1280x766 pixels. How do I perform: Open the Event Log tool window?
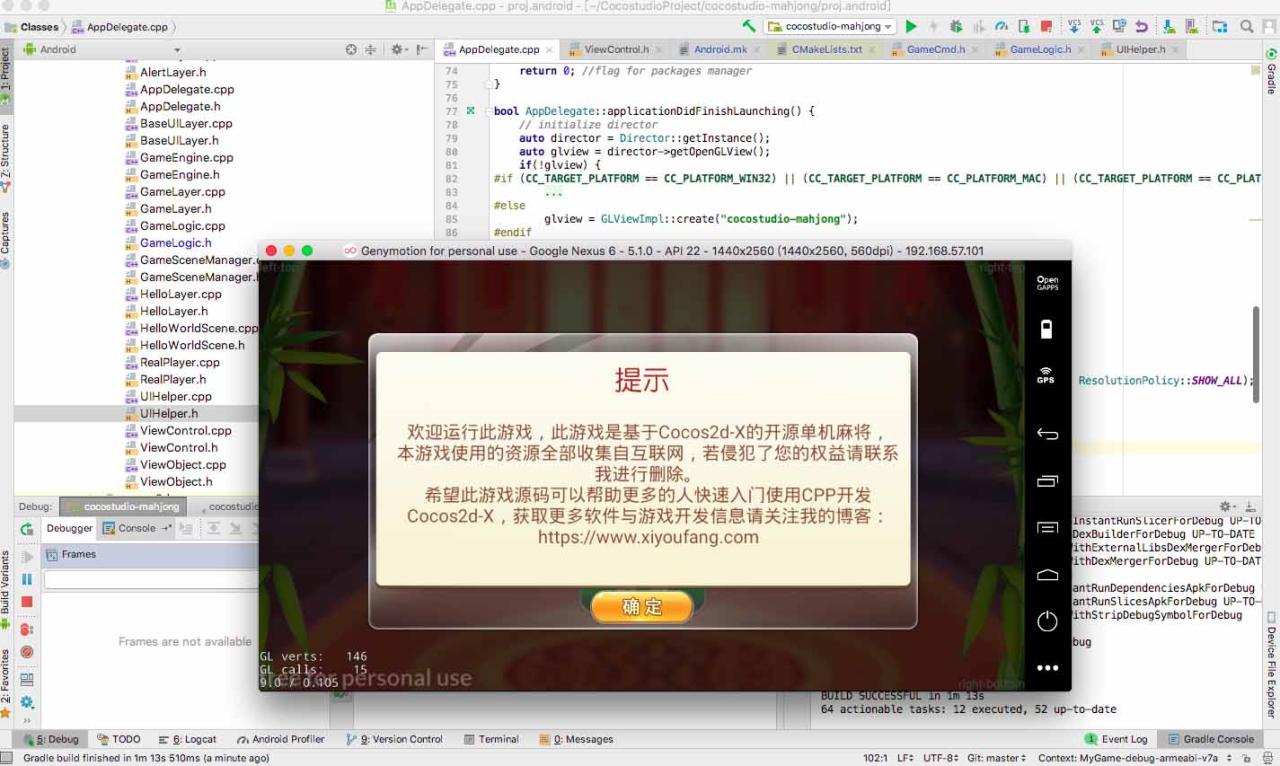(x=1117, y=739)
